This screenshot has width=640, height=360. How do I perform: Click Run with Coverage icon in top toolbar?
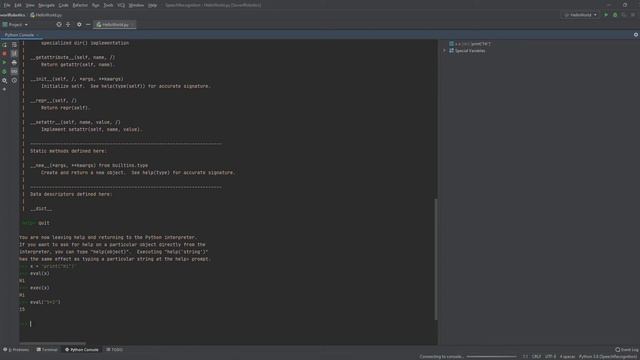pyautogui.click(x=624, y=15)
